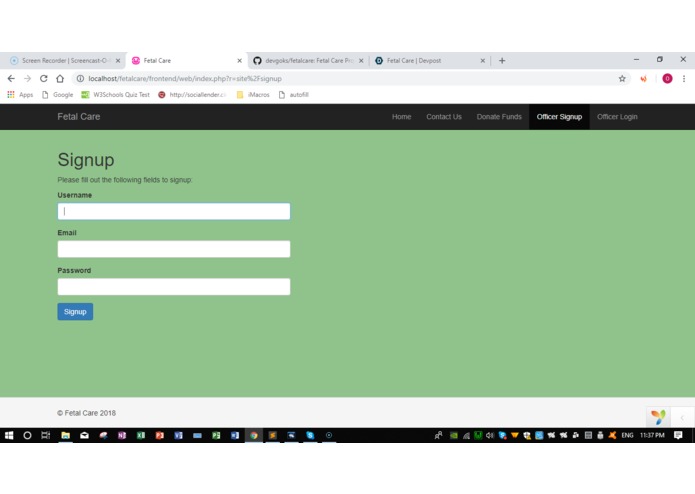695x494 pixels.
Task: Open the iMacros bookmarks folder
Action: pos(253,95)
